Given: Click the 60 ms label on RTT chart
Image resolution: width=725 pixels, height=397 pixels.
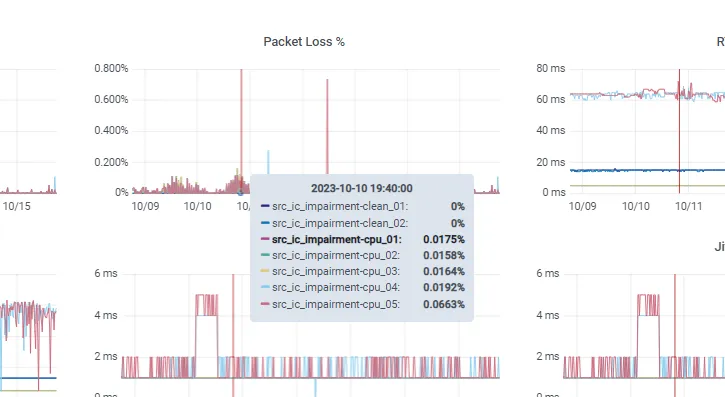Looking at the screenshot, I should (x=551, y=99).
